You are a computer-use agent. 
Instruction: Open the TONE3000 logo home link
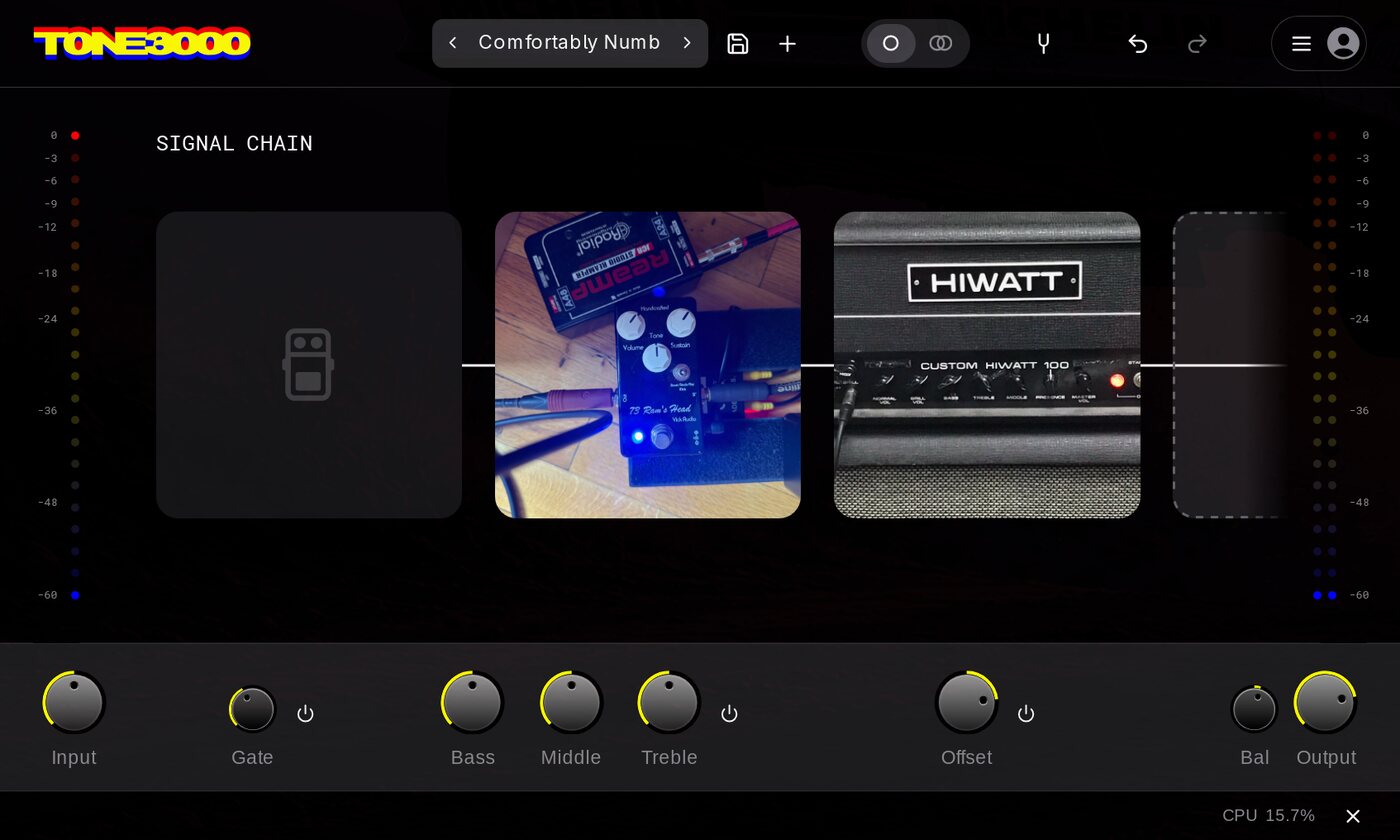coord(142,43)
